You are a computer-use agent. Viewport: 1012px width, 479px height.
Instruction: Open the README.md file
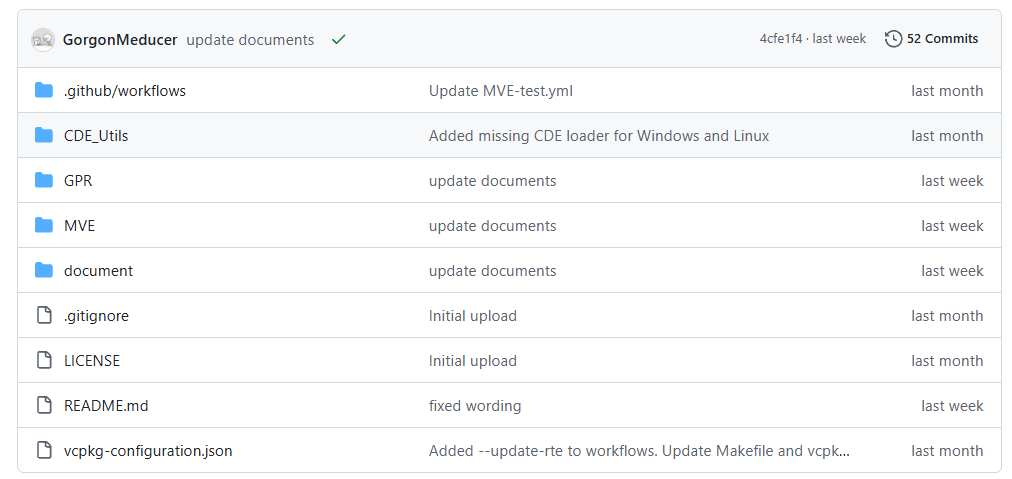(106, 406)
